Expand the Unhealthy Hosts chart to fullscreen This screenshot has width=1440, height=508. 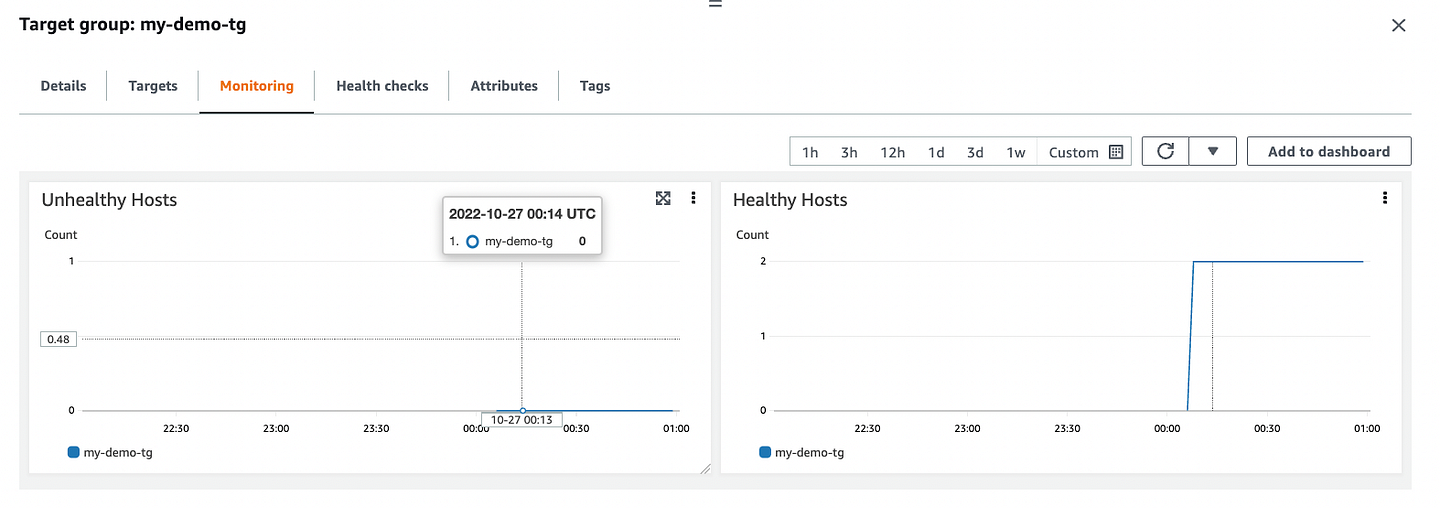click(663, 199)
